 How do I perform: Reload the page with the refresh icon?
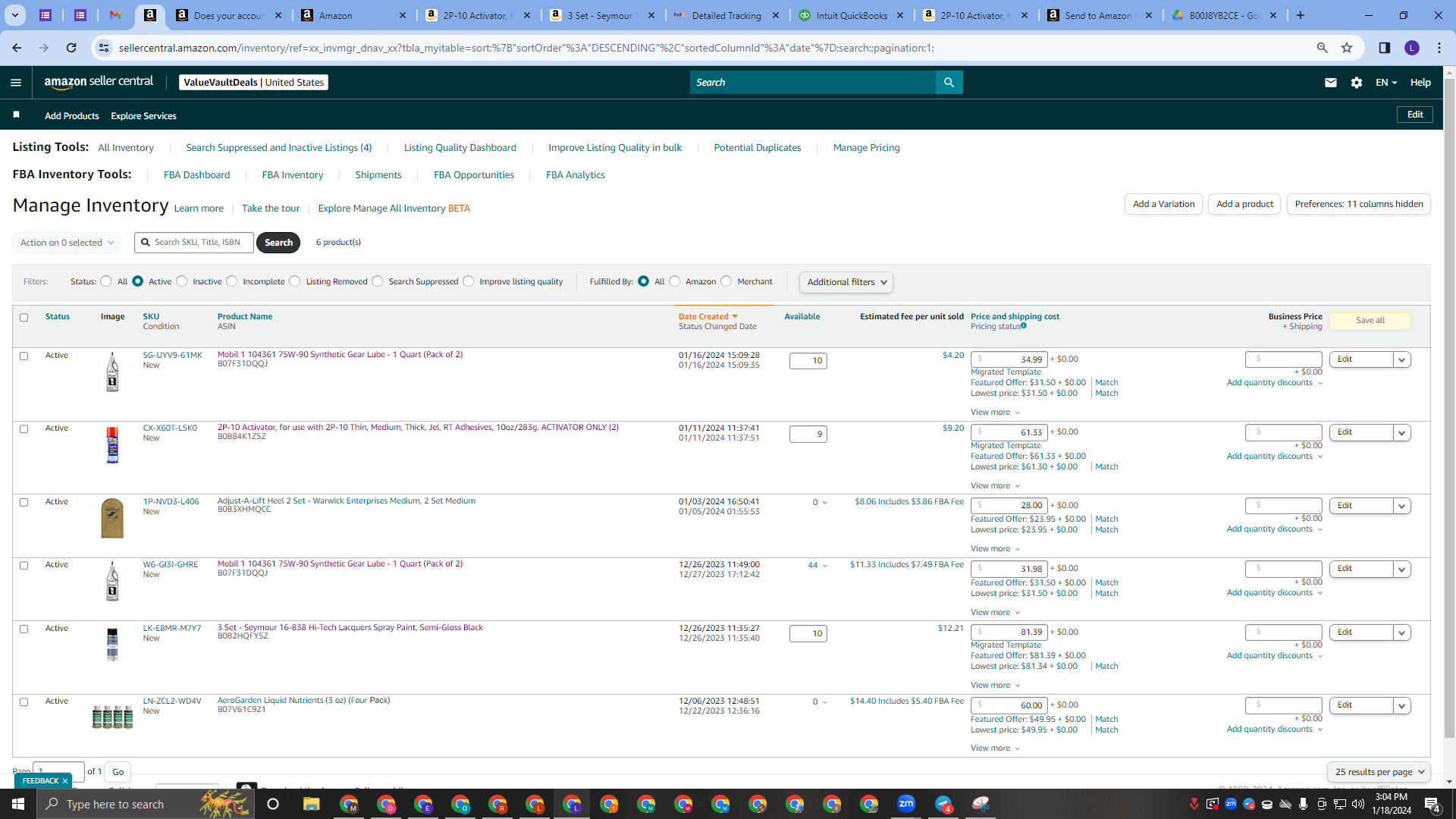71,48
